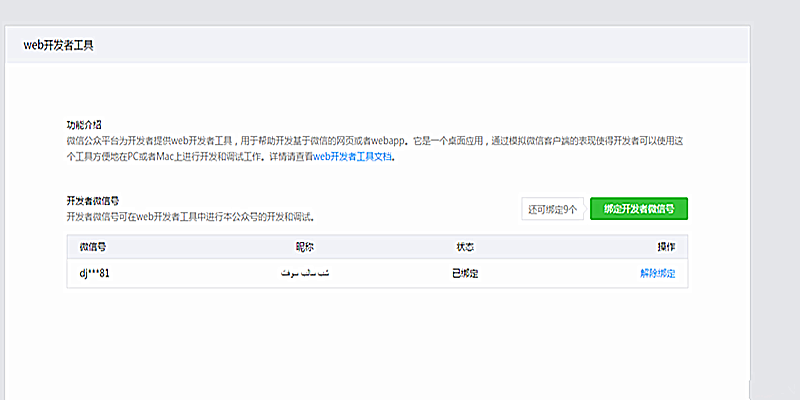Click the empty space between 昵称 and 状态 headers
The width and height of the screenshot is (800, 400).
click(x=380, y=247)
